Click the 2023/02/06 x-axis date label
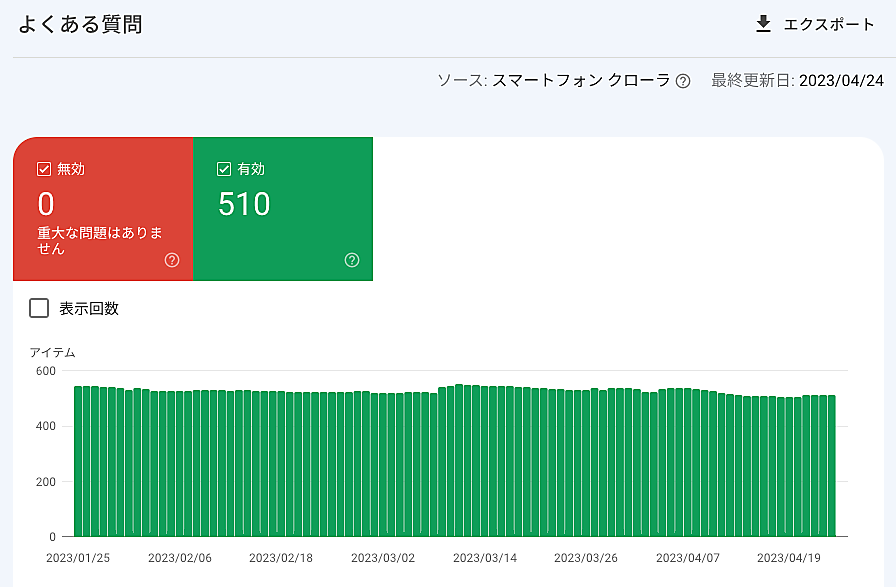Viewport: 896px width, 587px height. coord(180,557)
